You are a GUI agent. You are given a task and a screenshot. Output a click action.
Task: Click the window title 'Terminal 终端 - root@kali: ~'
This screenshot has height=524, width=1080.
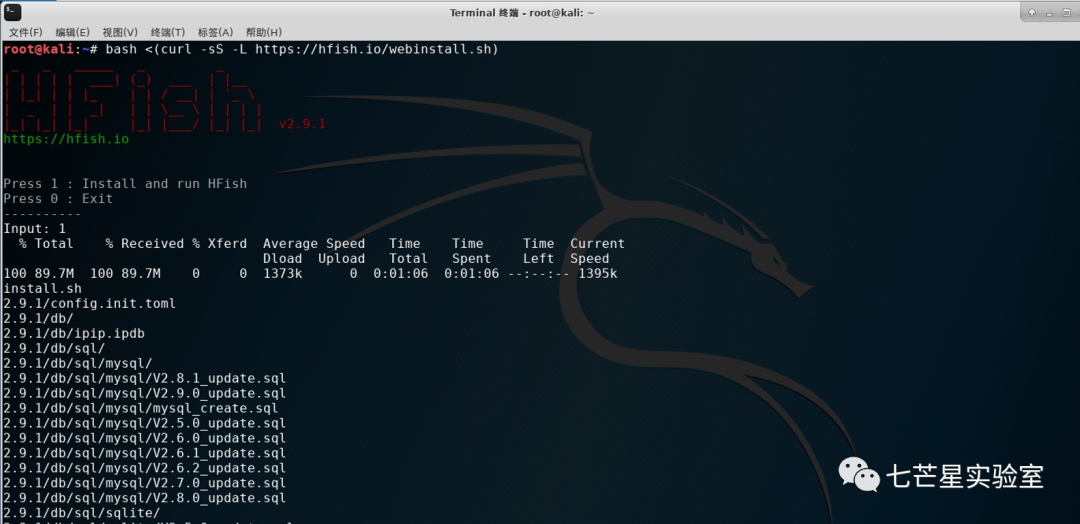click(522, 12)
